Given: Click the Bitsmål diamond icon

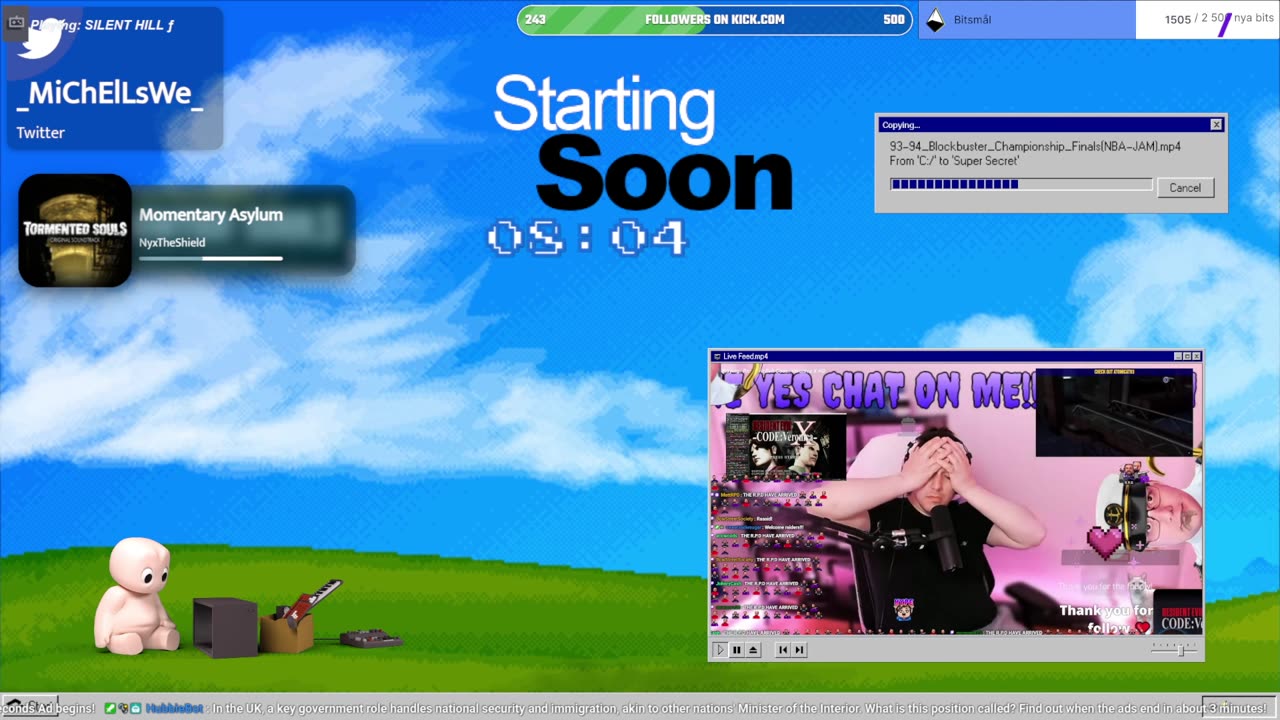Looking at the screenshot, I should tap(935, 20).
